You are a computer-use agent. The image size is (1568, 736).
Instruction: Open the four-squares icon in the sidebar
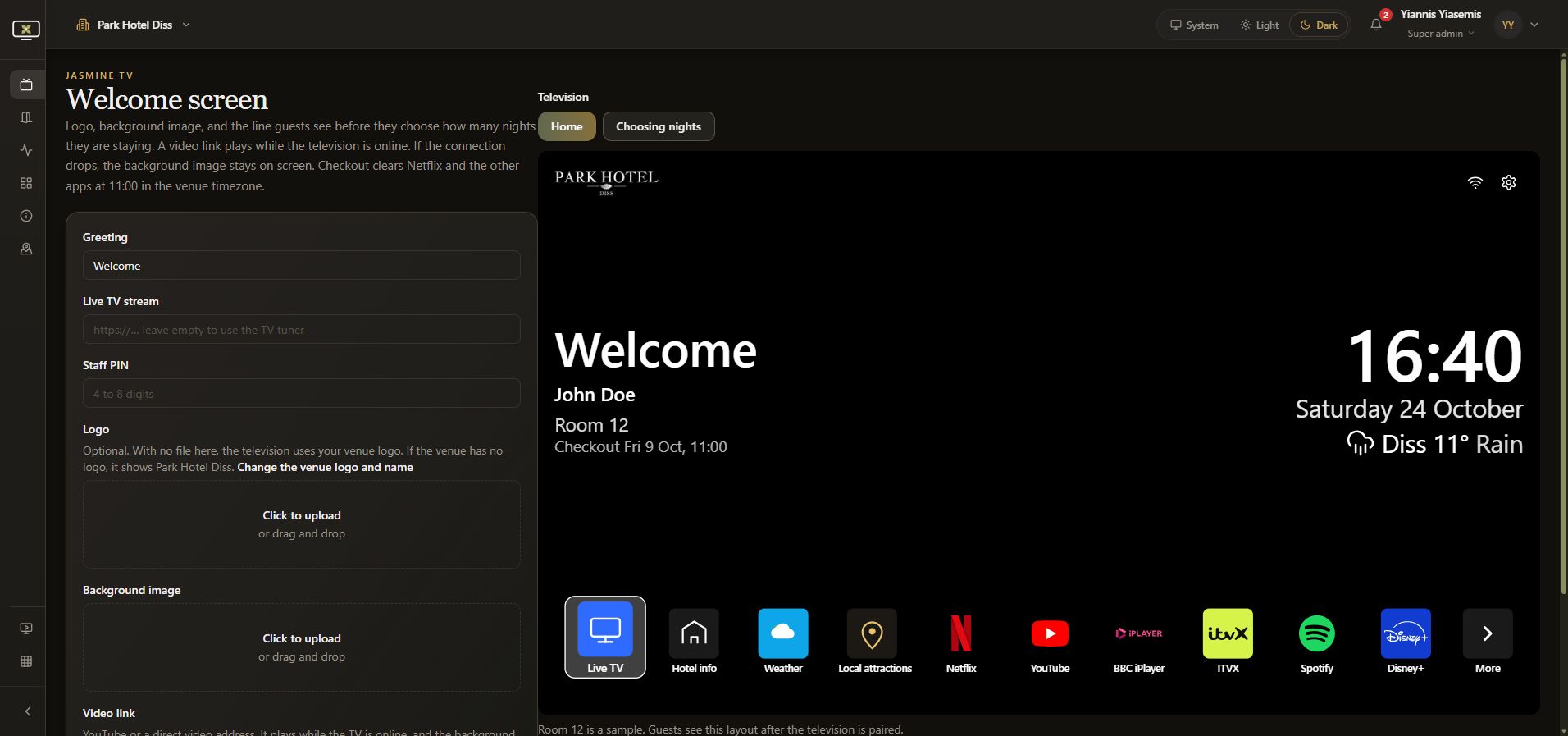coord(26,183)
